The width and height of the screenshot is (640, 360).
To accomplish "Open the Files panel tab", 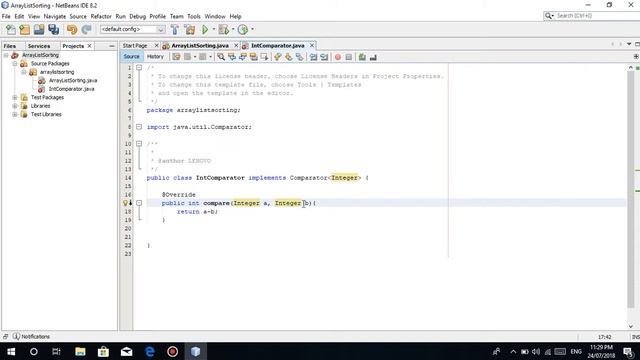I will (10, 46).
